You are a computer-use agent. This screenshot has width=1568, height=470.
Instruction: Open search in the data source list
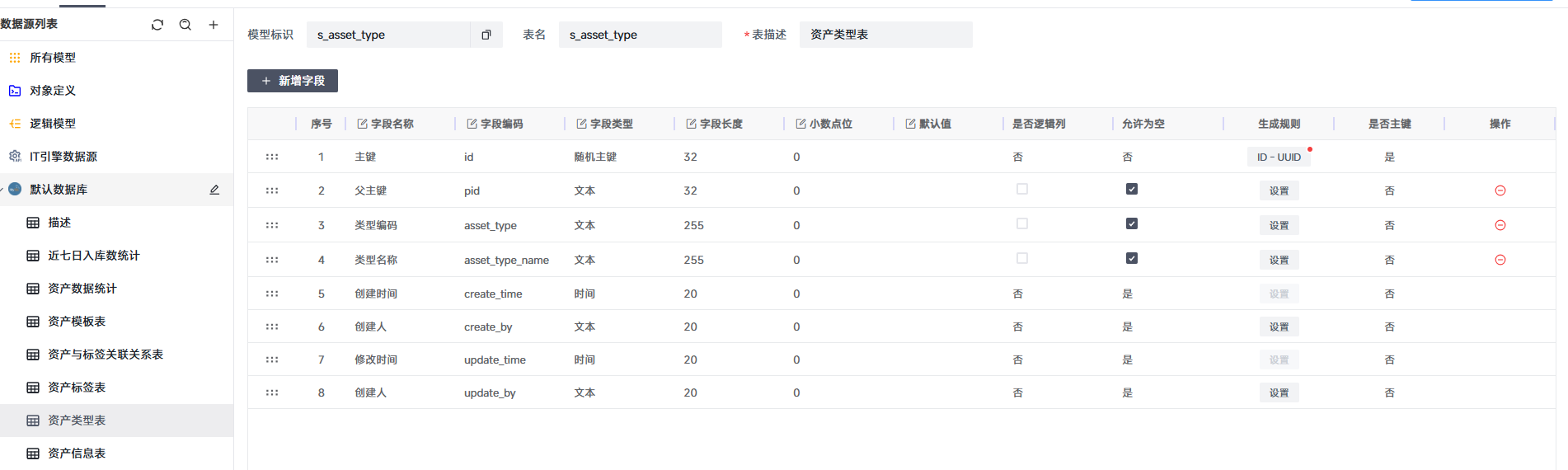pyautogui.click(x=185, y=25)
